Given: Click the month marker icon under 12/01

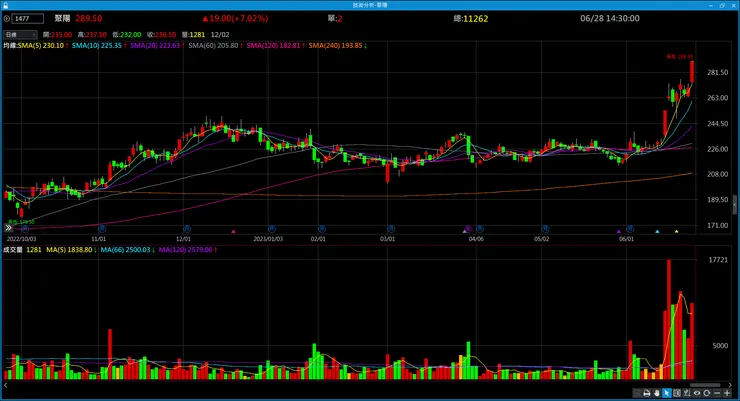Looking at the screenshot, I should pos(187,229).
